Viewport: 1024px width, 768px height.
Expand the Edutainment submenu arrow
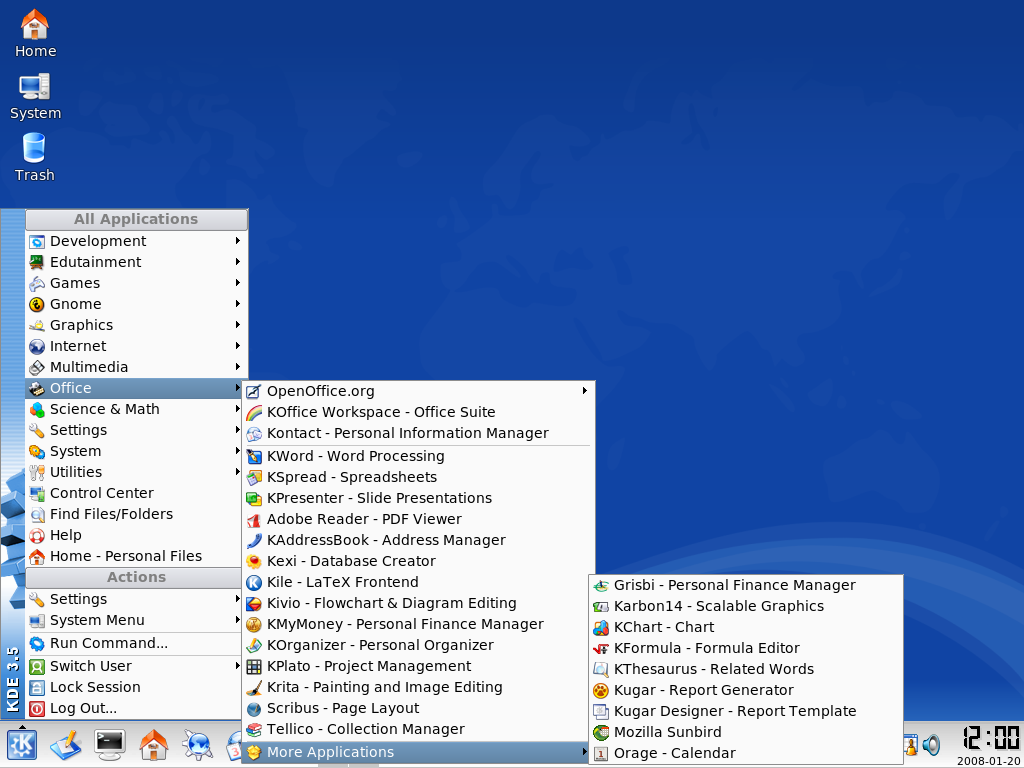coord(238,262)
